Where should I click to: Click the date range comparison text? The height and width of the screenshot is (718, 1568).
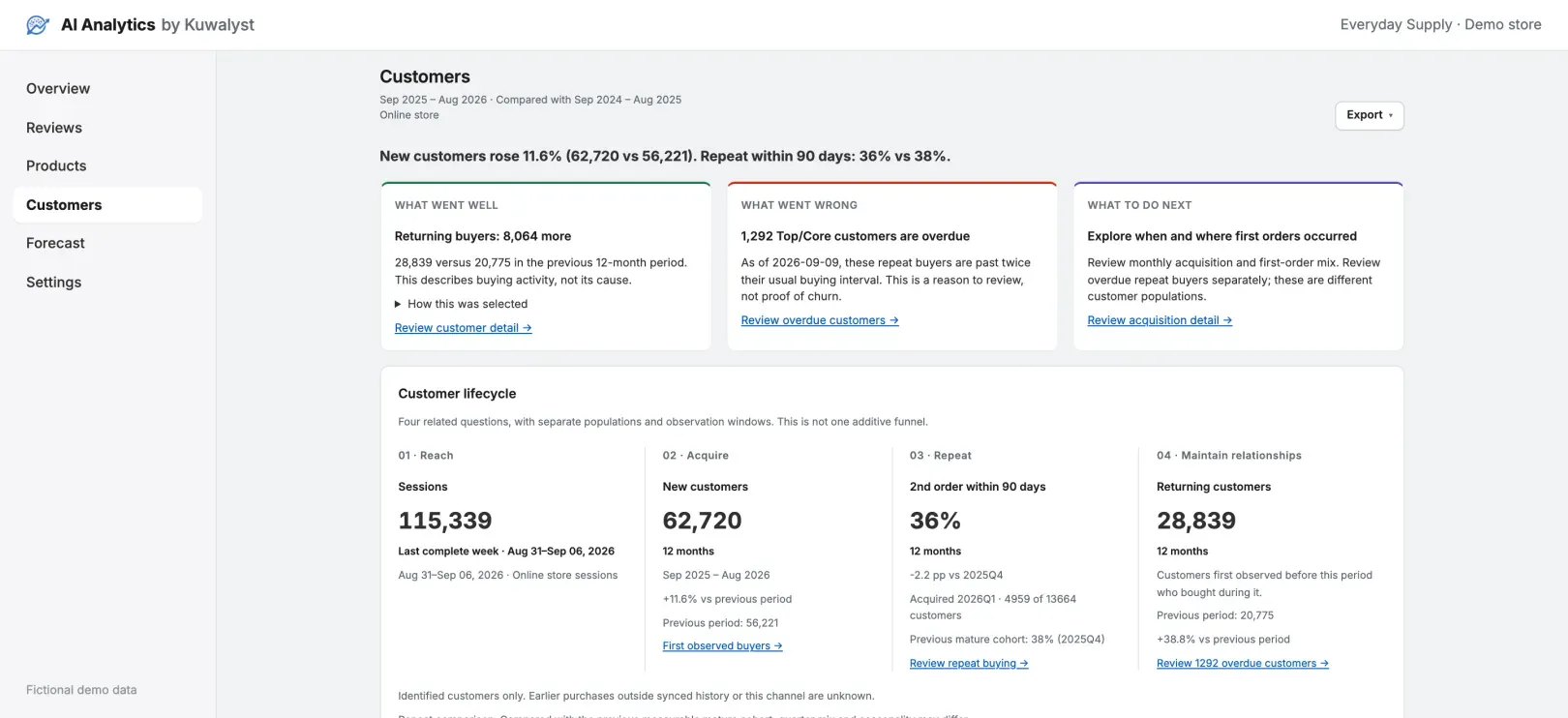click(x=530, y=100)
